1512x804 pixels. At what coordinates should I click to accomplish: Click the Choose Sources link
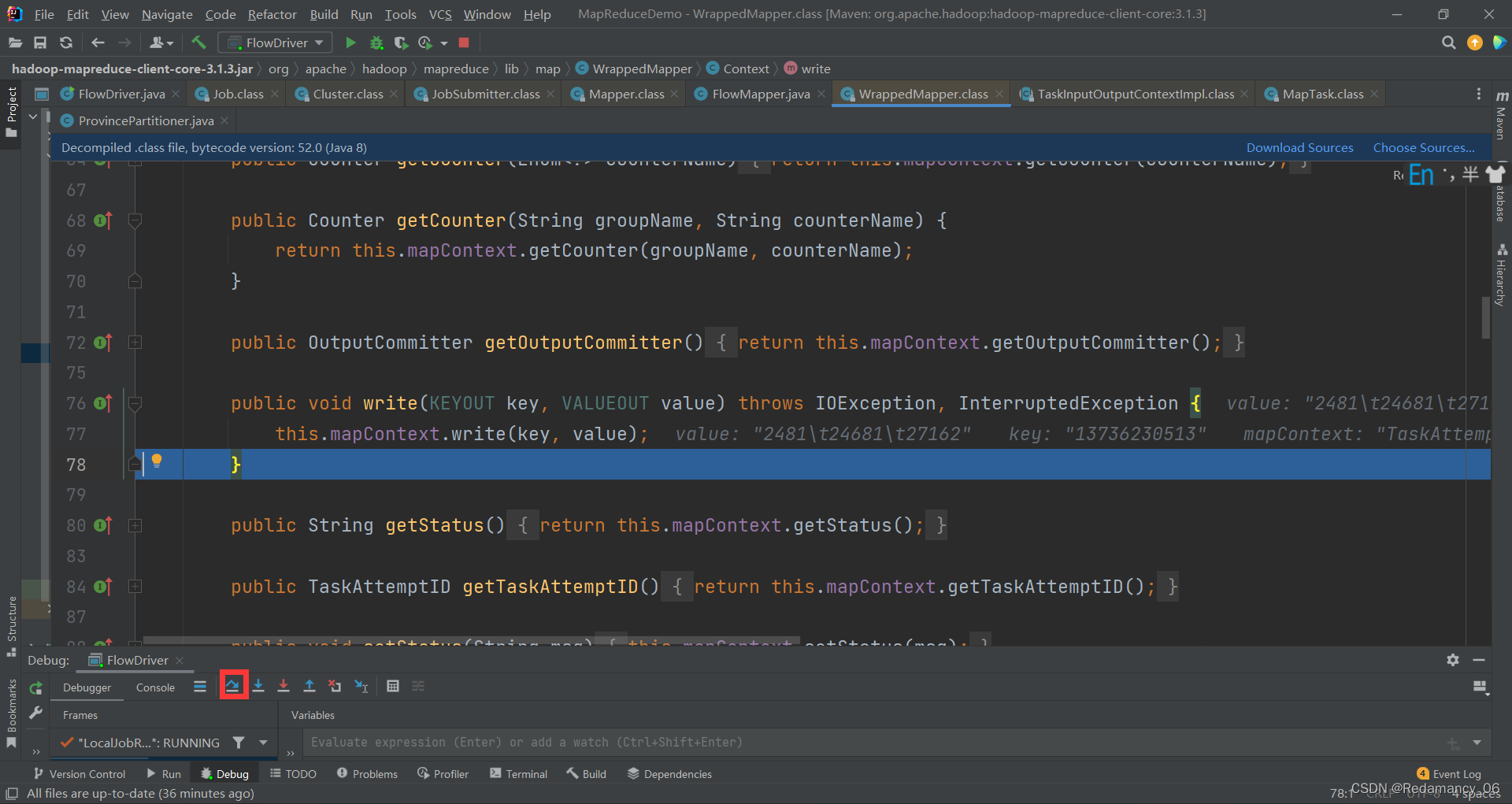click(x=1424, y=147)
